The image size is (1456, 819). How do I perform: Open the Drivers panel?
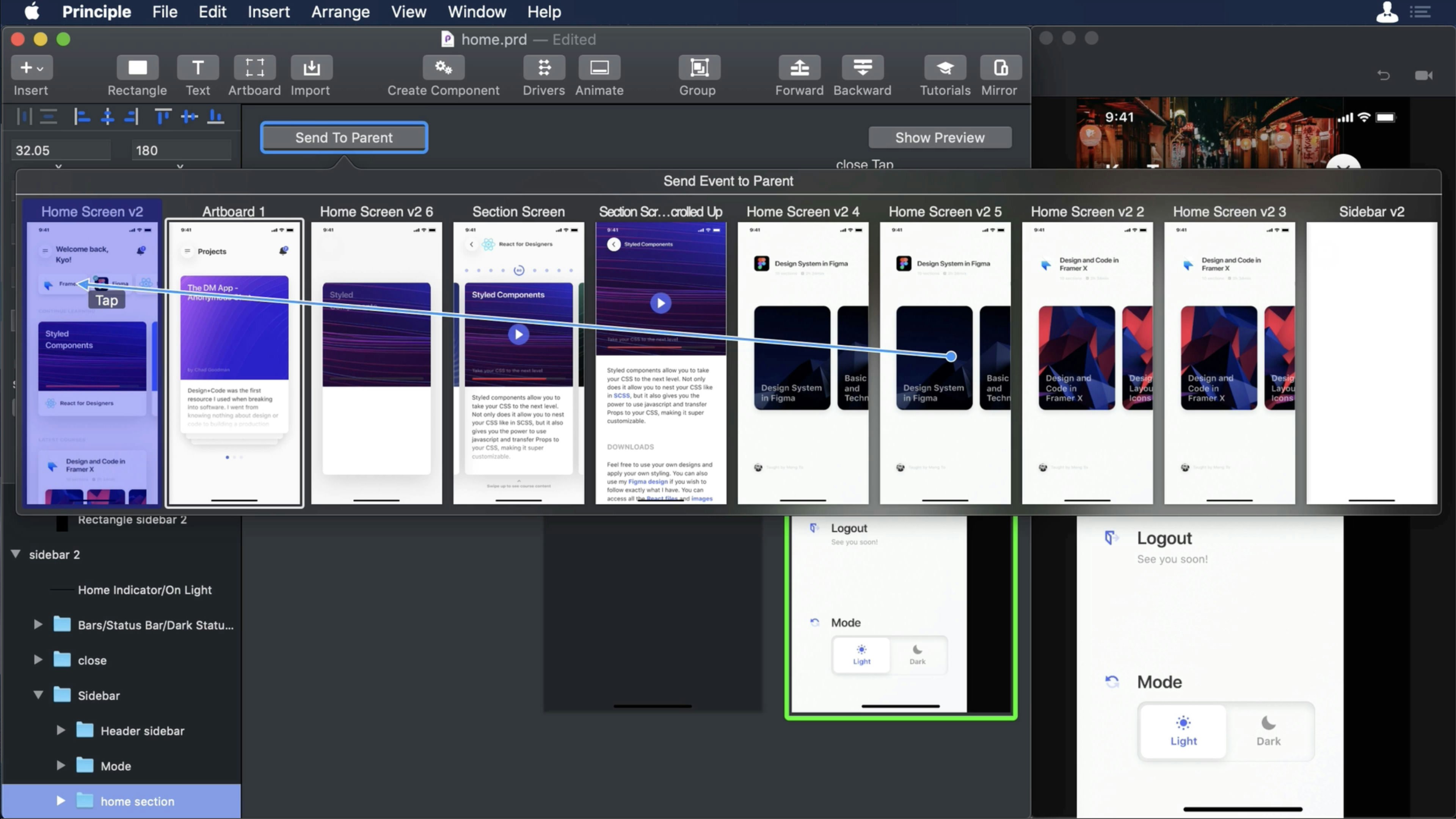tap(543, 68)
